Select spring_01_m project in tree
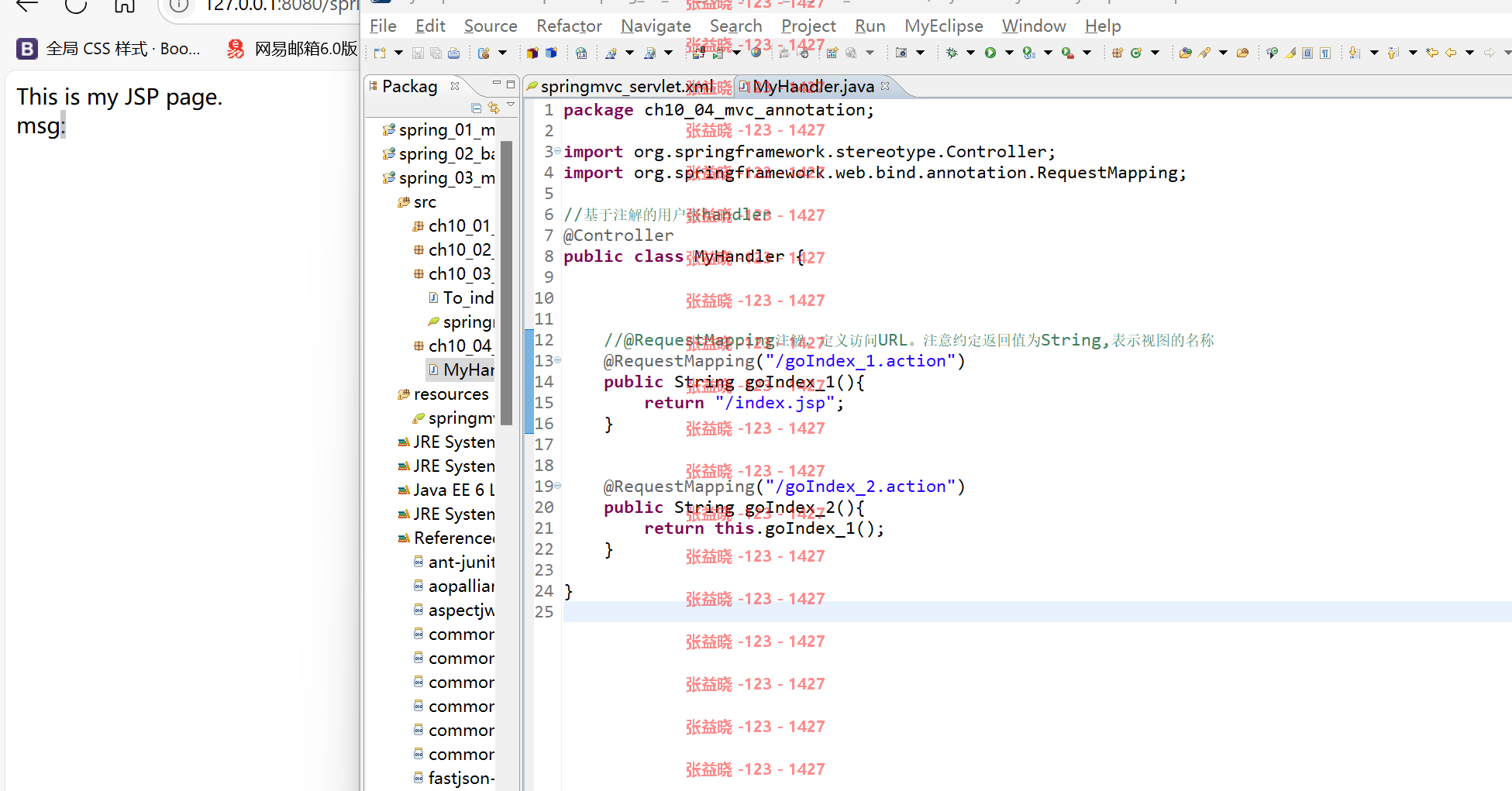Viewport: 1512px width, 791px height. tap(439, 129)
